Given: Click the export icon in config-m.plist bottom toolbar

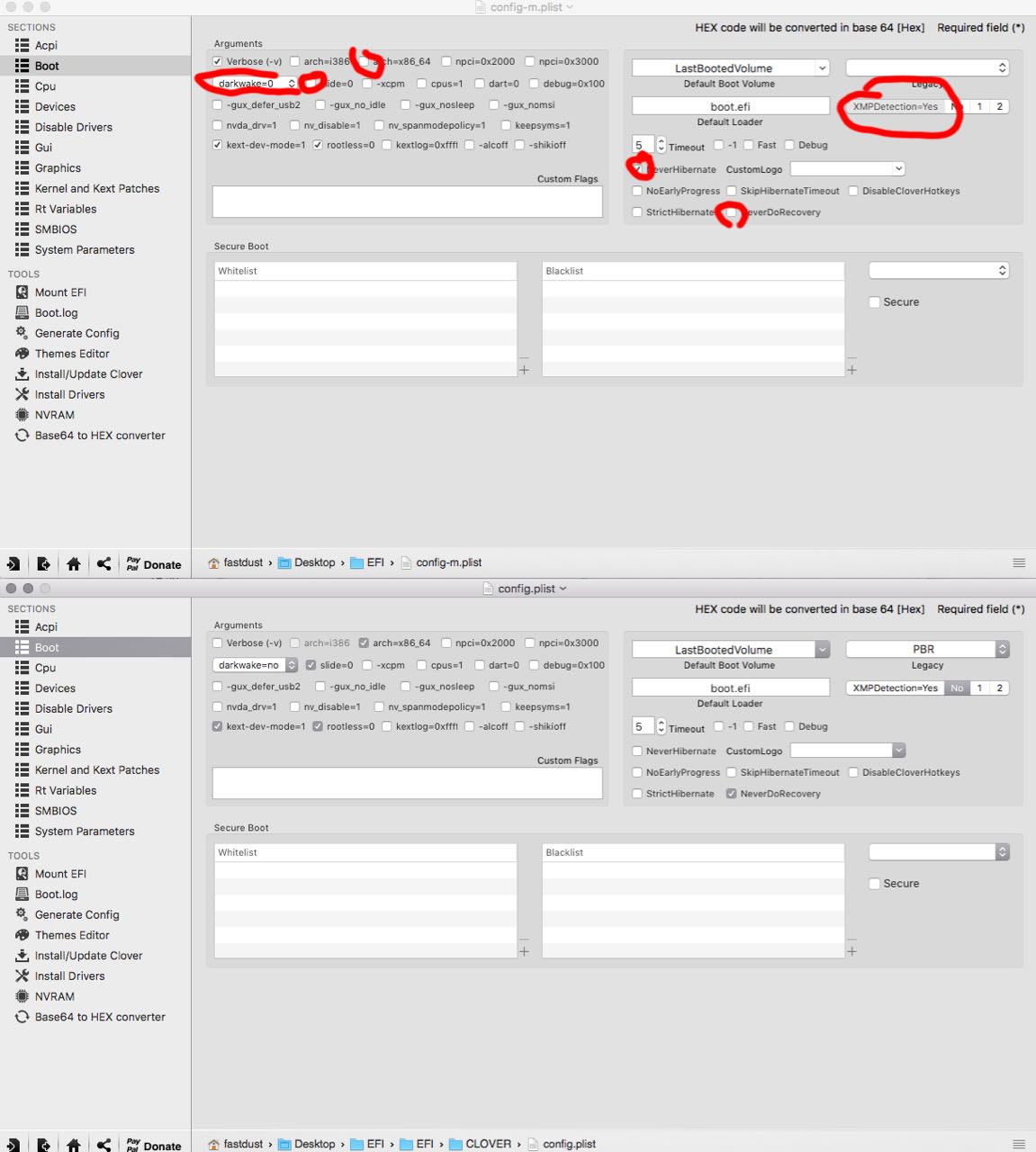Looking at the screenshot, I should [x=43, y=563].
